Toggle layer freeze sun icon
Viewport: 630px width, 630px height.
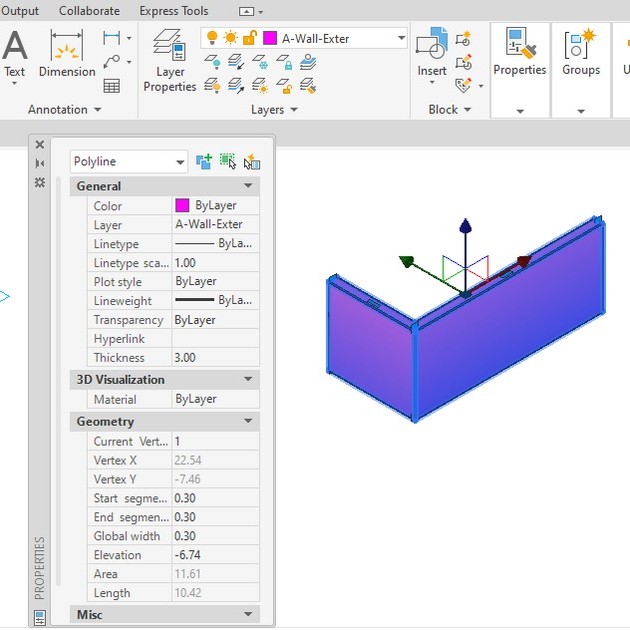coord(231,38)
